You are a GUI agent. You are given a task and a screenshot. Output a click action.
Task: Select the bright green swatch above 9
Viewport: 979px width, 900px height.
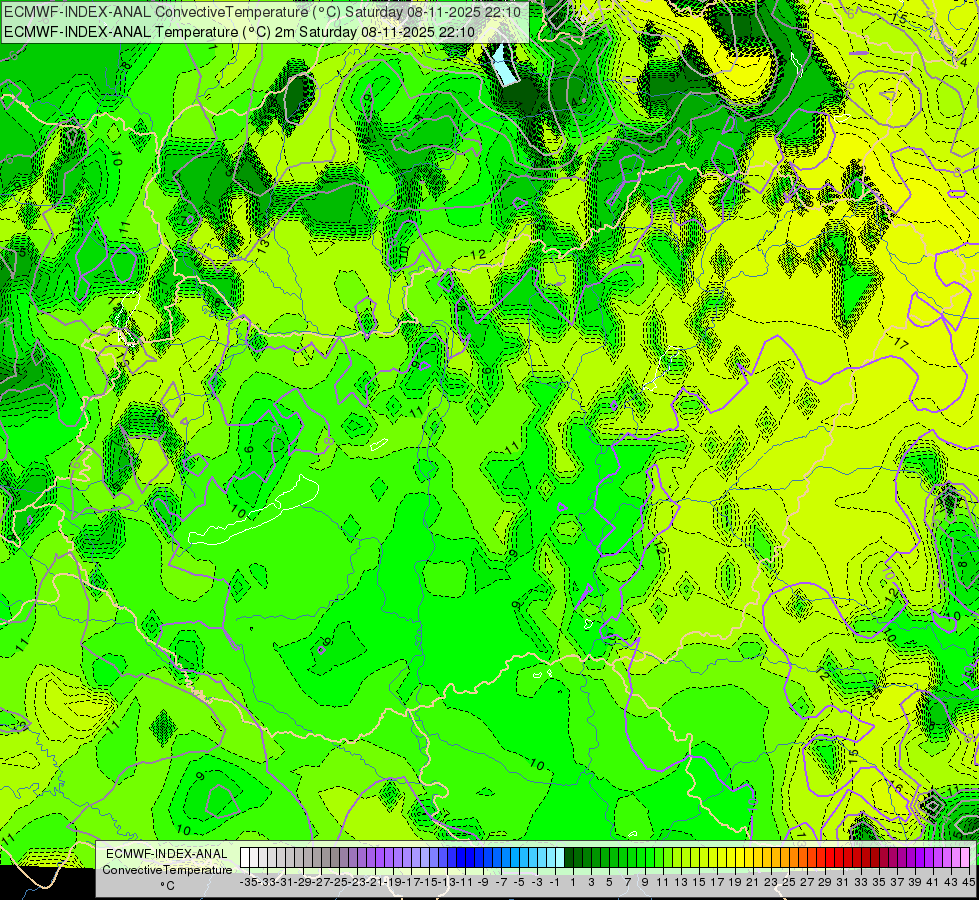point(641,857)
